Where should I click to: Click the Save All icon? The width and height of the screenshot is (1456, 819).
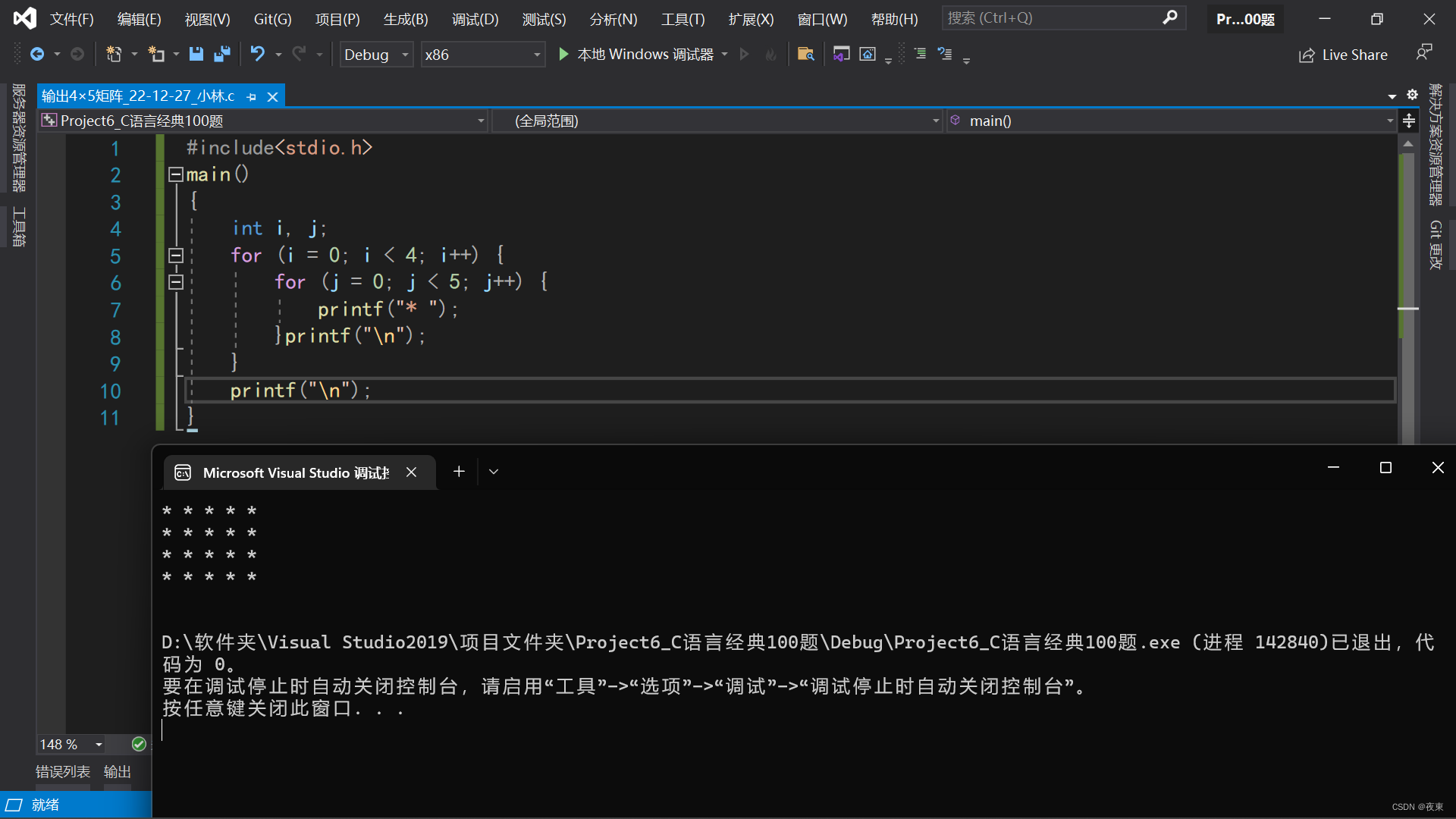pyautogui.click(x=222, y=54)
